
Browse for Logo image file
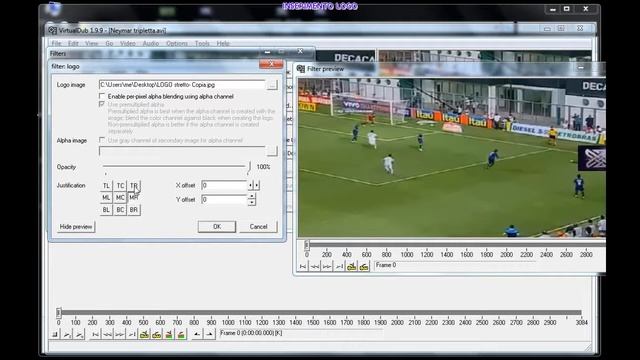[x=272, y=85]
